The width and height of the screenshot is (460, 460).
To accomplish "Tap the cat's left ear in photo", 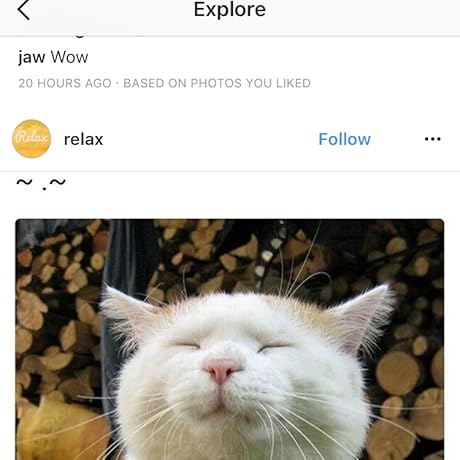I will 130,313.
